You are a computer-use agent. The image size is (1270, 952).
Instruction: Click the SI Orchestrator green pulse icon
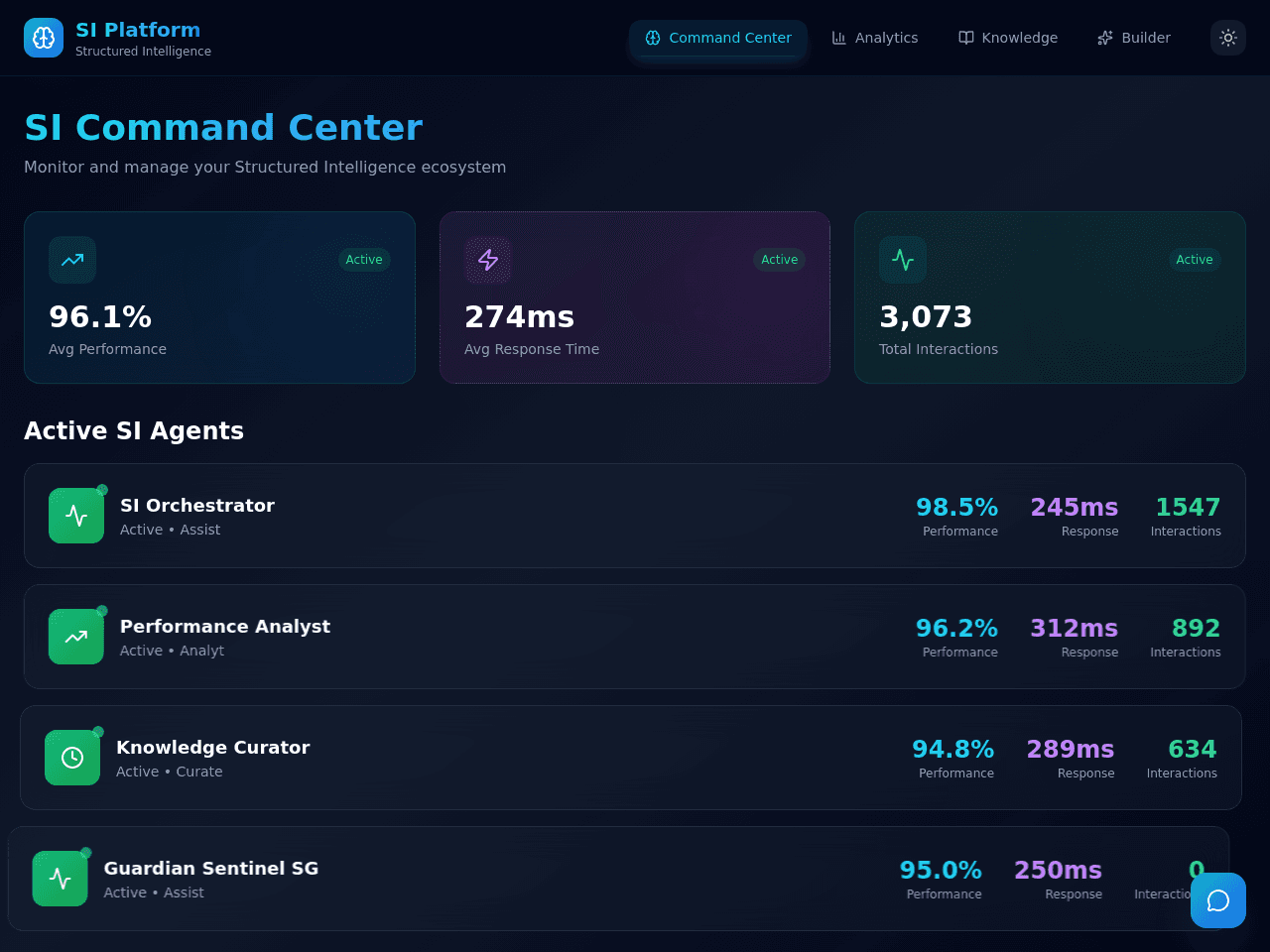point(76,516)
